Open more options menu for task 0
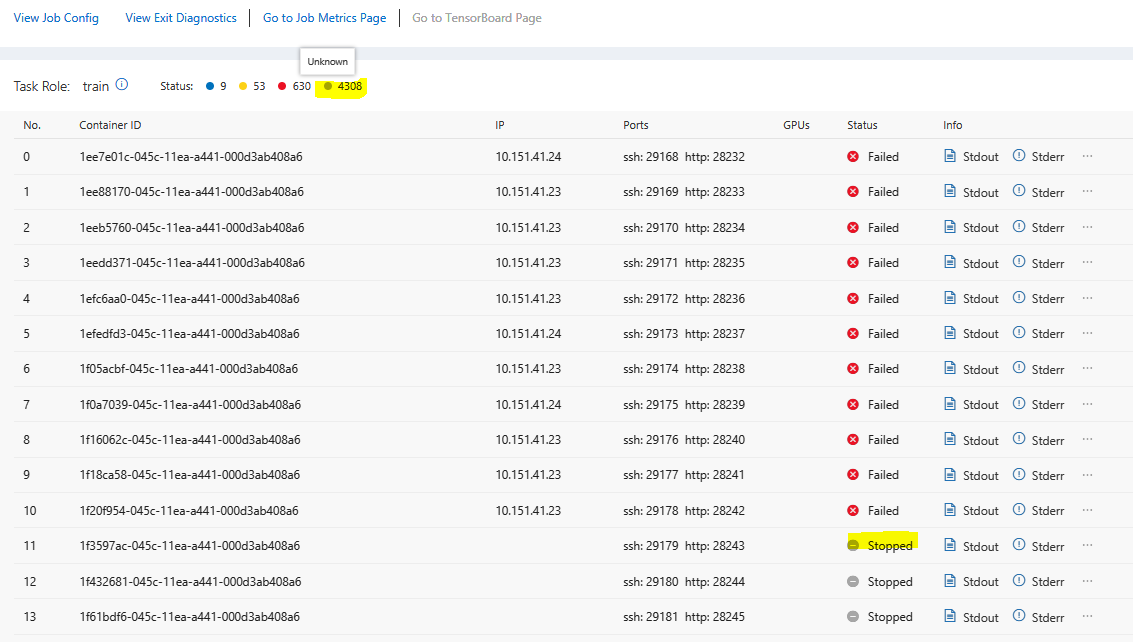The height and width of the screenshot is (642, 1133). click(1087, 156)
